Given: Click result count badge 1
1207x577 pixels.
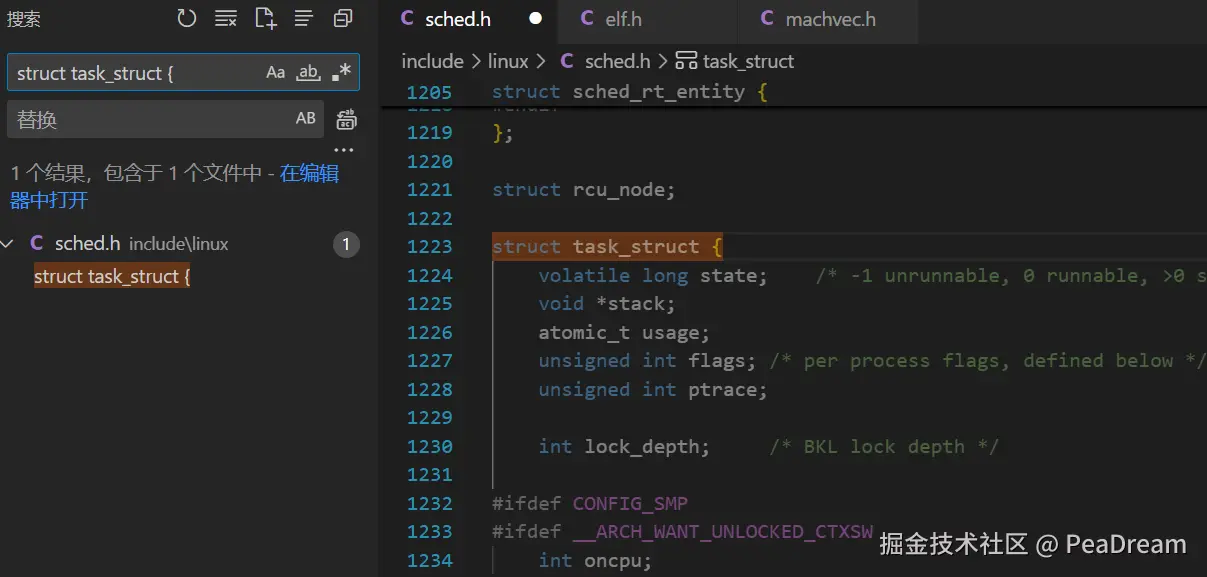Looking at the screenshot, I should click(346, 244).
